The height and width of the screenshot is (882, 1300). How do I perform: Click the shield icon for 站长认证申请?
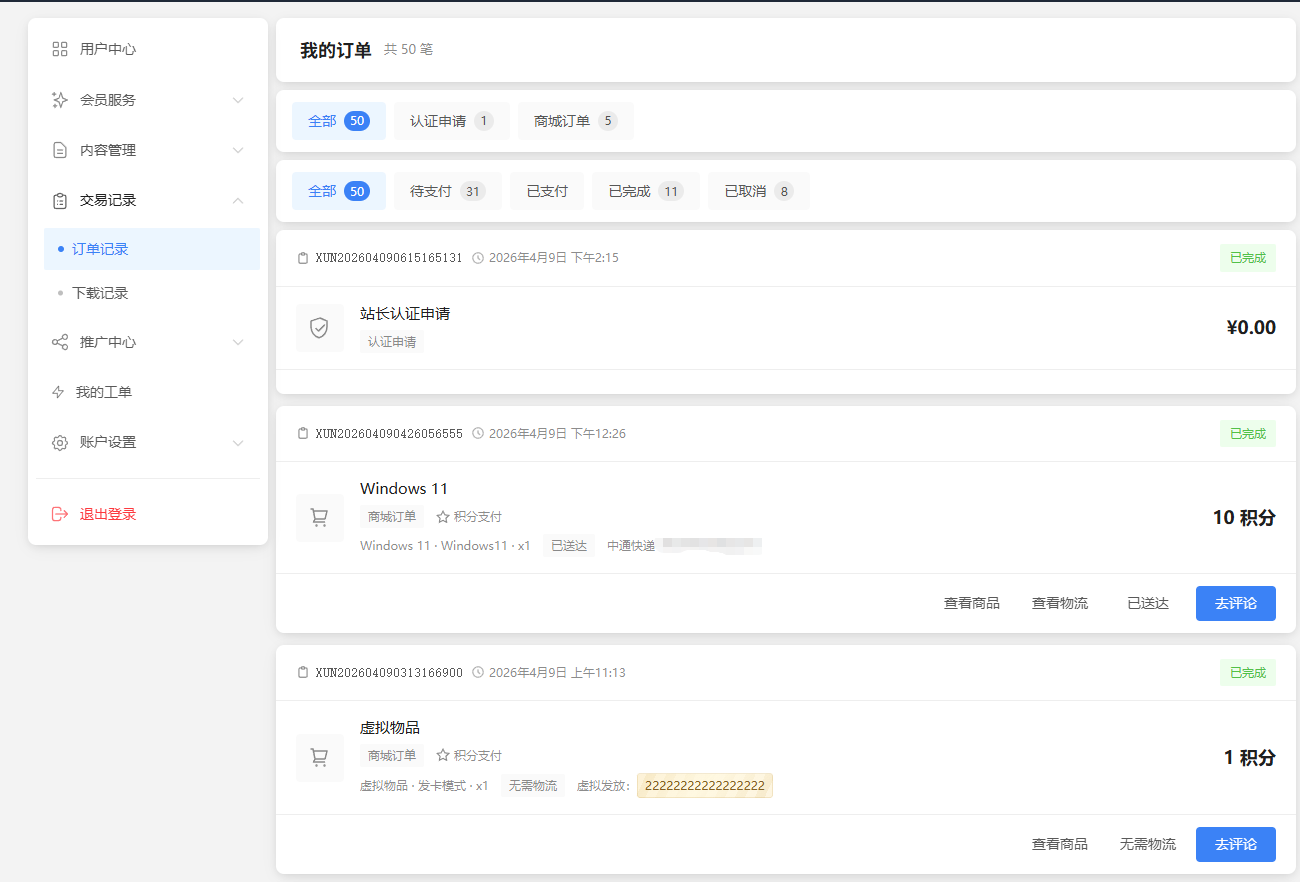[320, 328]
